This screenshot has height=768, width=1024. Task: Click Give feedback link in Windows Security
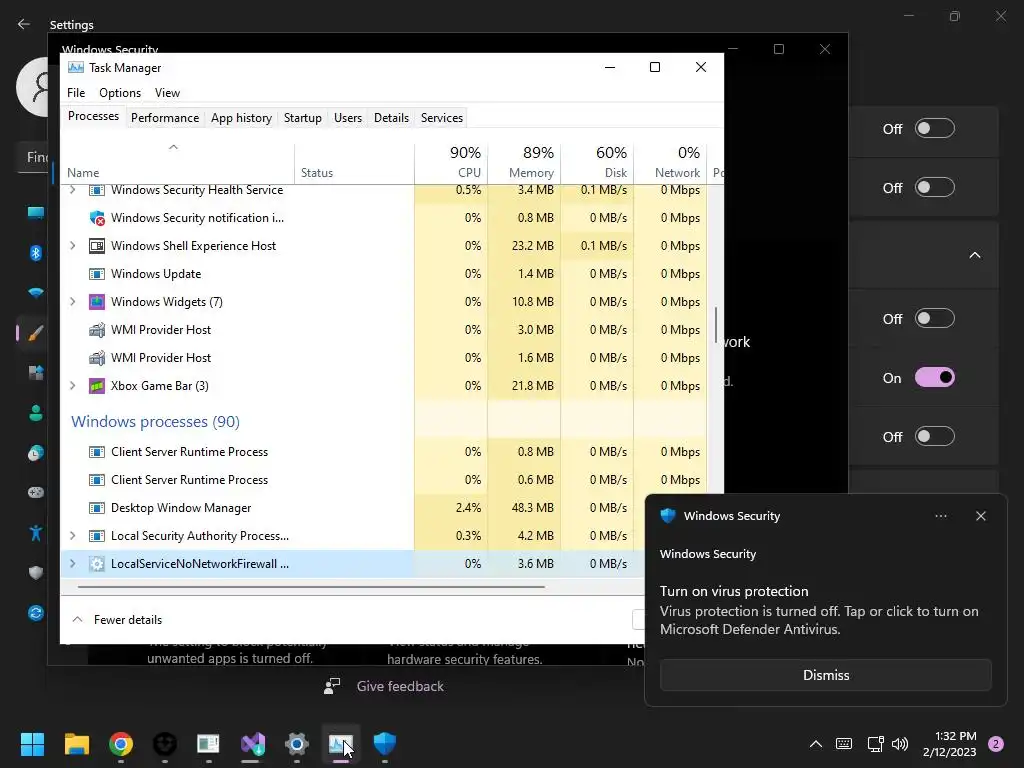point(400,686)
